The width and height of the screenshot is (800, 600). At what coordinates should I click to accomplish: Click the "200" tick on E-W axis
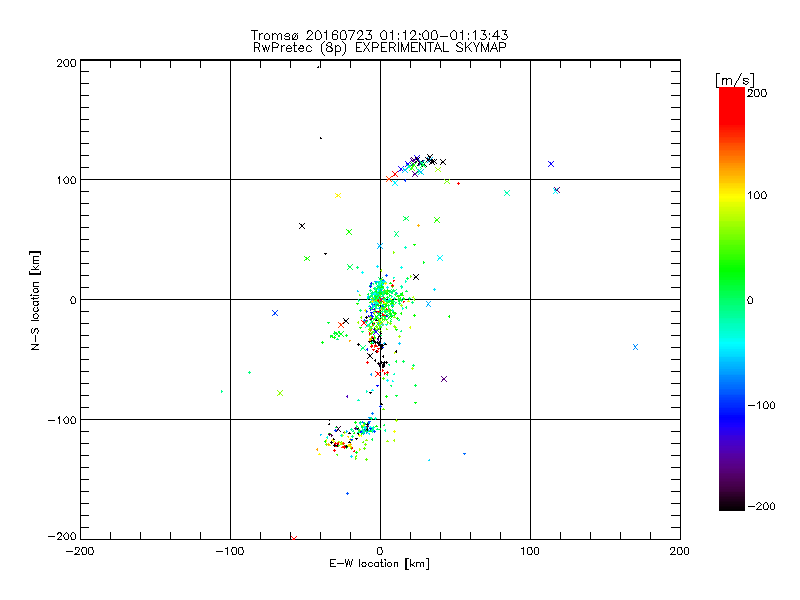point(680,551)
